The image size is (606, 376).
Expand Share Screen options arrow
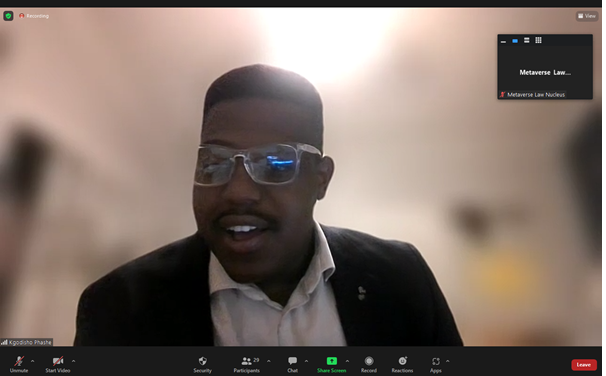(x=347, y=361)
